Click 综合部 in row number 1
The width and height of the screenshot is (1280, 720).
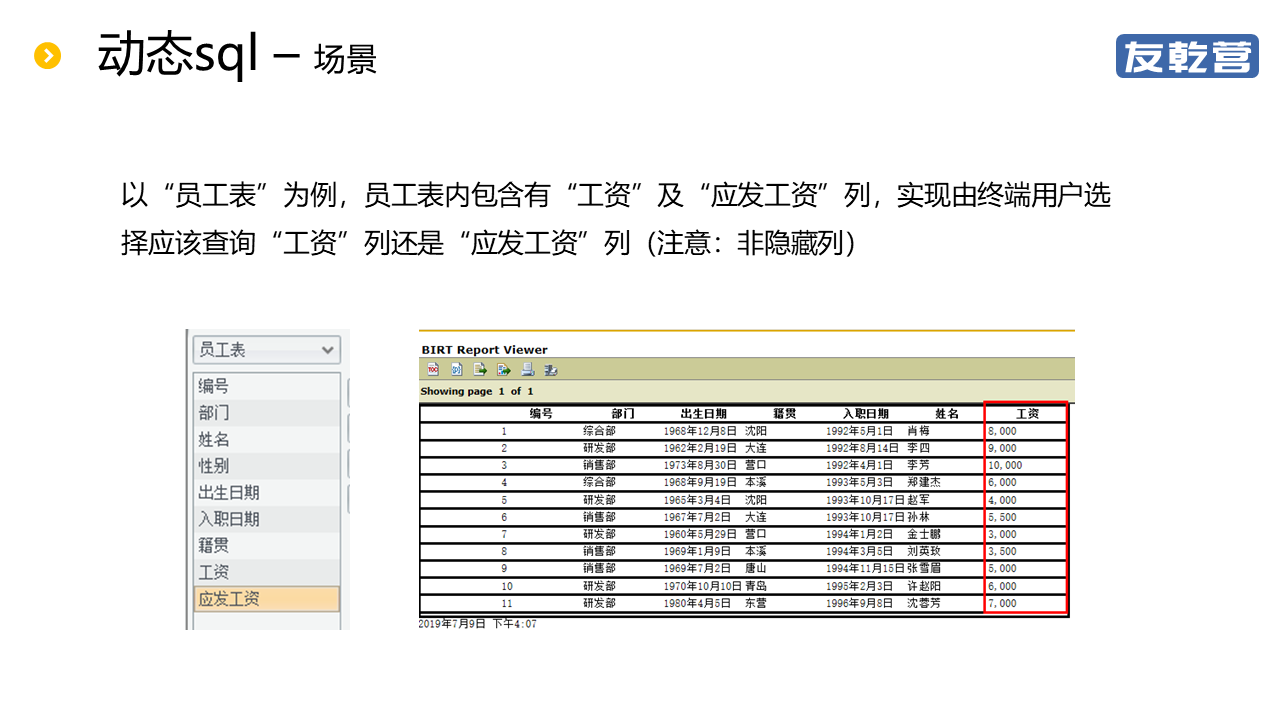[600, 431]
